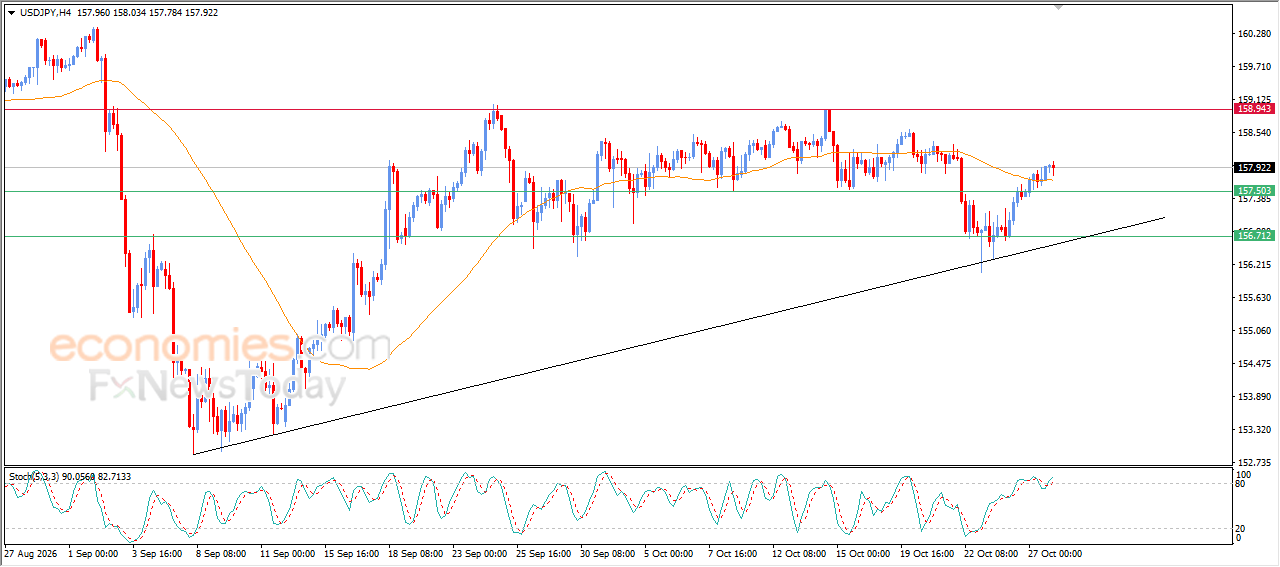The image size is (1280, 567).
Task: Click the 27 Aug 2026 date label
Action: pos(29,553)
